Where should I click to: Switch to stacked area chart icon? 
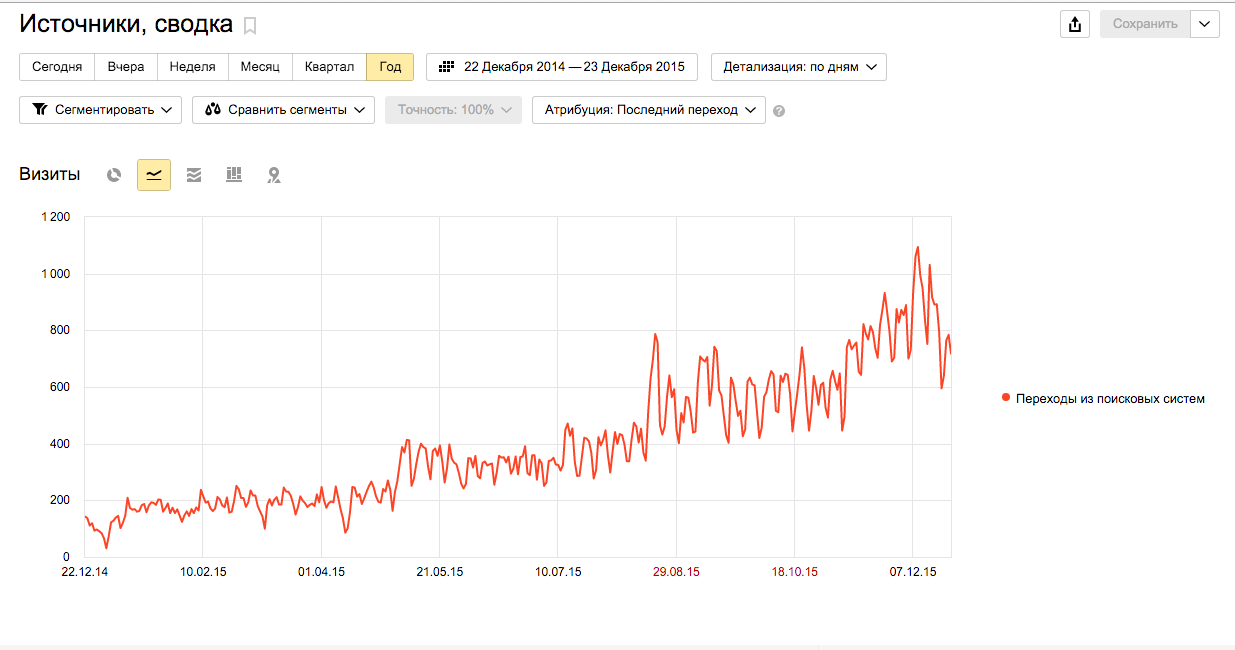click(194, 175)
